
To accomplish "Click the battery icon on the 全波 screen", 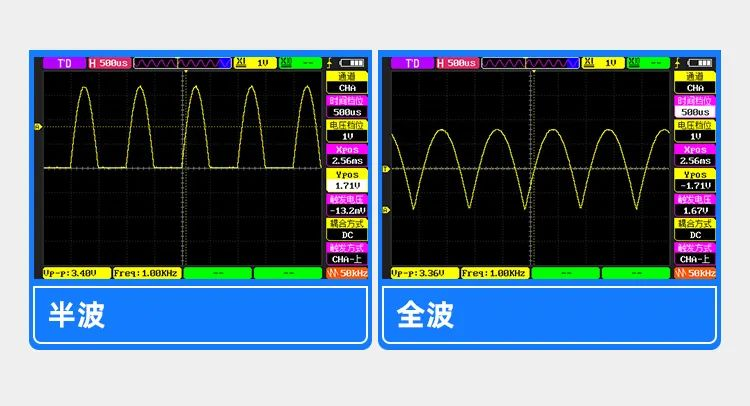I will 700,63.
